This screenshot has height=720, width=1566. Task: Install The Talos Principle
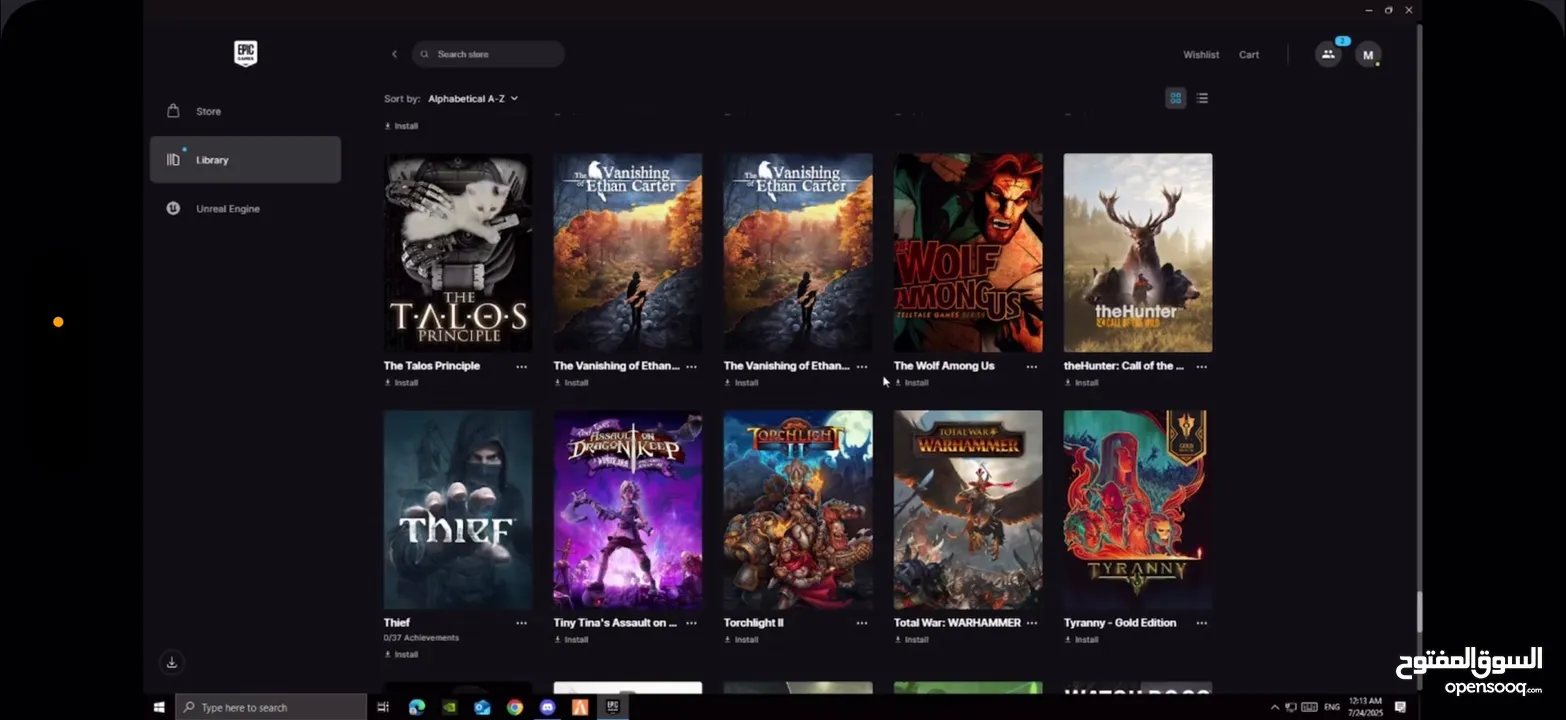(x=401, y=383)
